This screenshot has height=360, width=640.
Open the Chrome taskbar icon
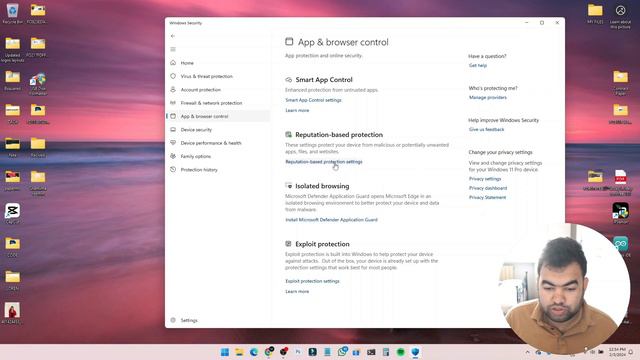[x=269, y=351]
